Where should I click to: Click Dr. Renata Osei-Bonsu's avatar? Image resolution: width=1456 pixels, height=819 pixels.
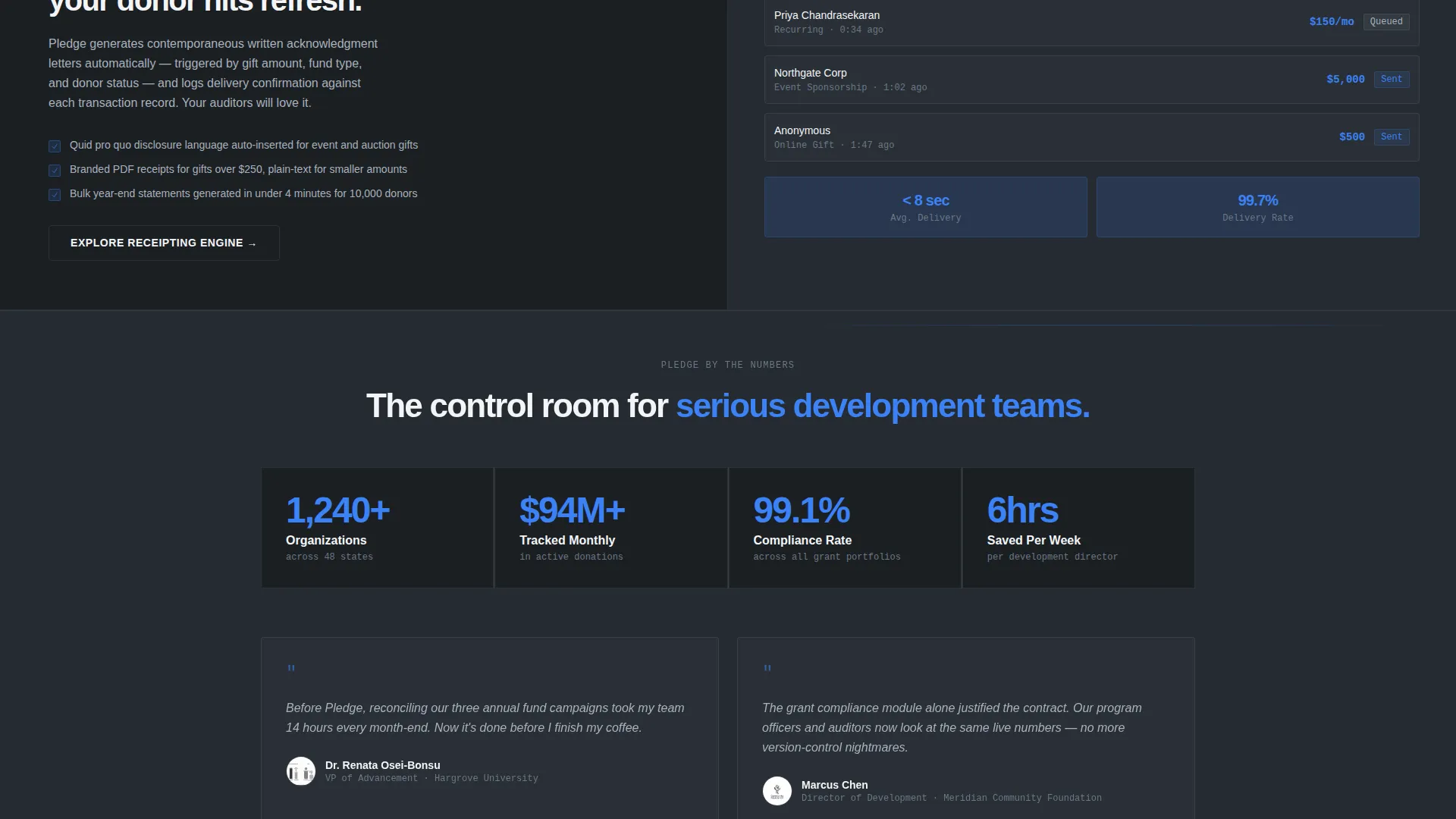coord(301,771)
